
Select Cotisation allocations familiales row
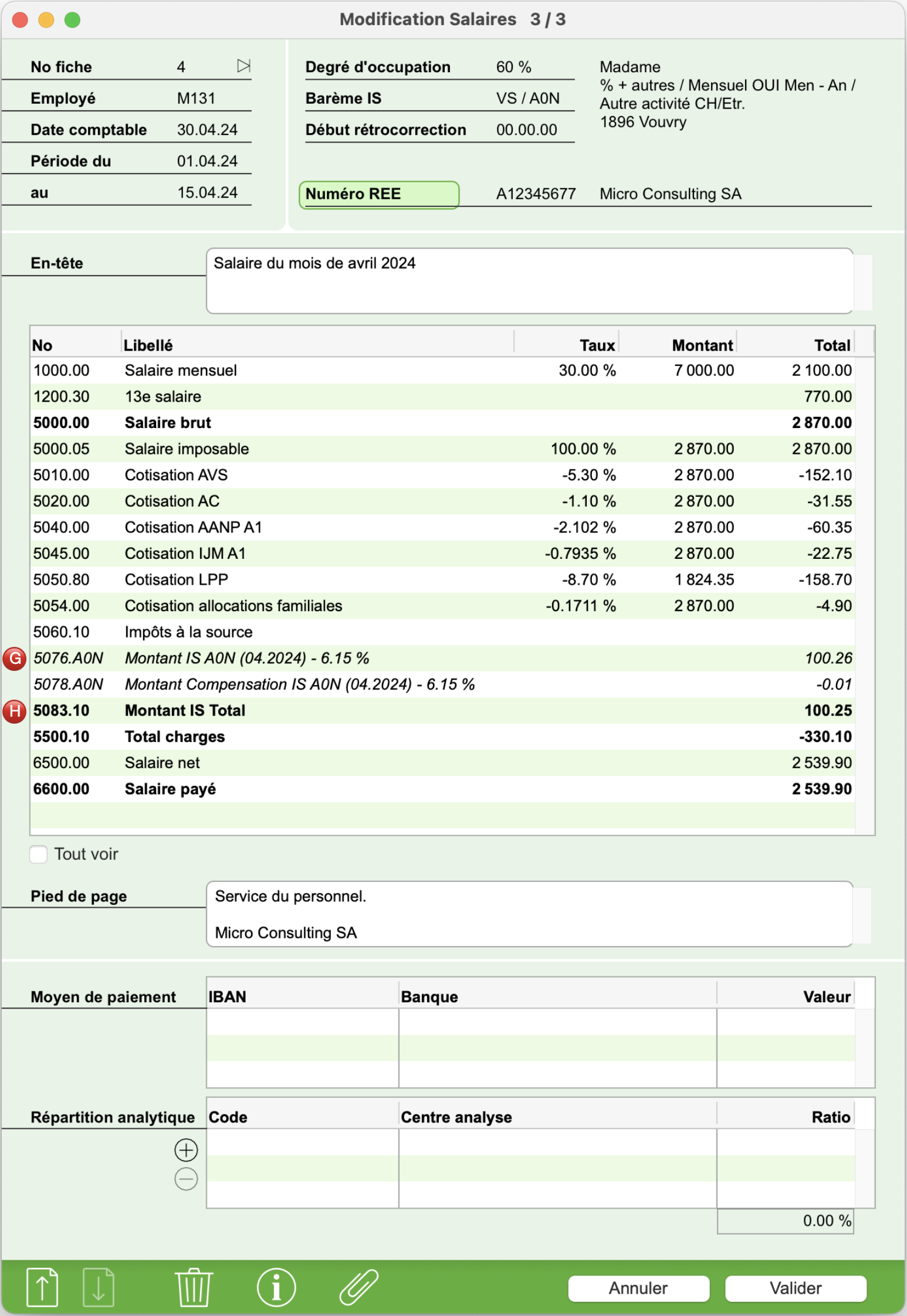[x=442, y=606]
